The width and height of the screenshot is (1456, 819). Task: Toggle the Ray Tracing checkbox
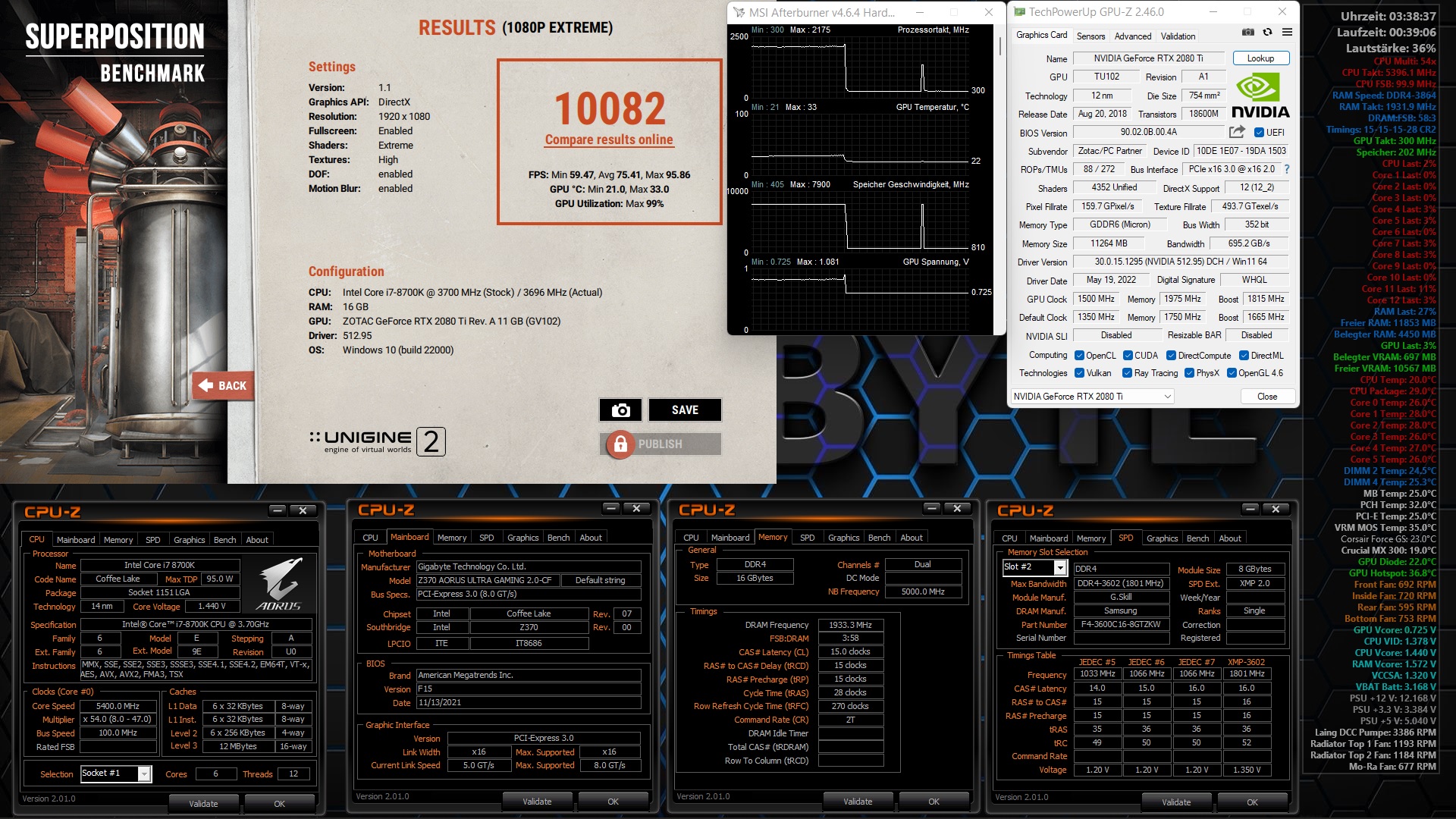[x=1128, y=373]
